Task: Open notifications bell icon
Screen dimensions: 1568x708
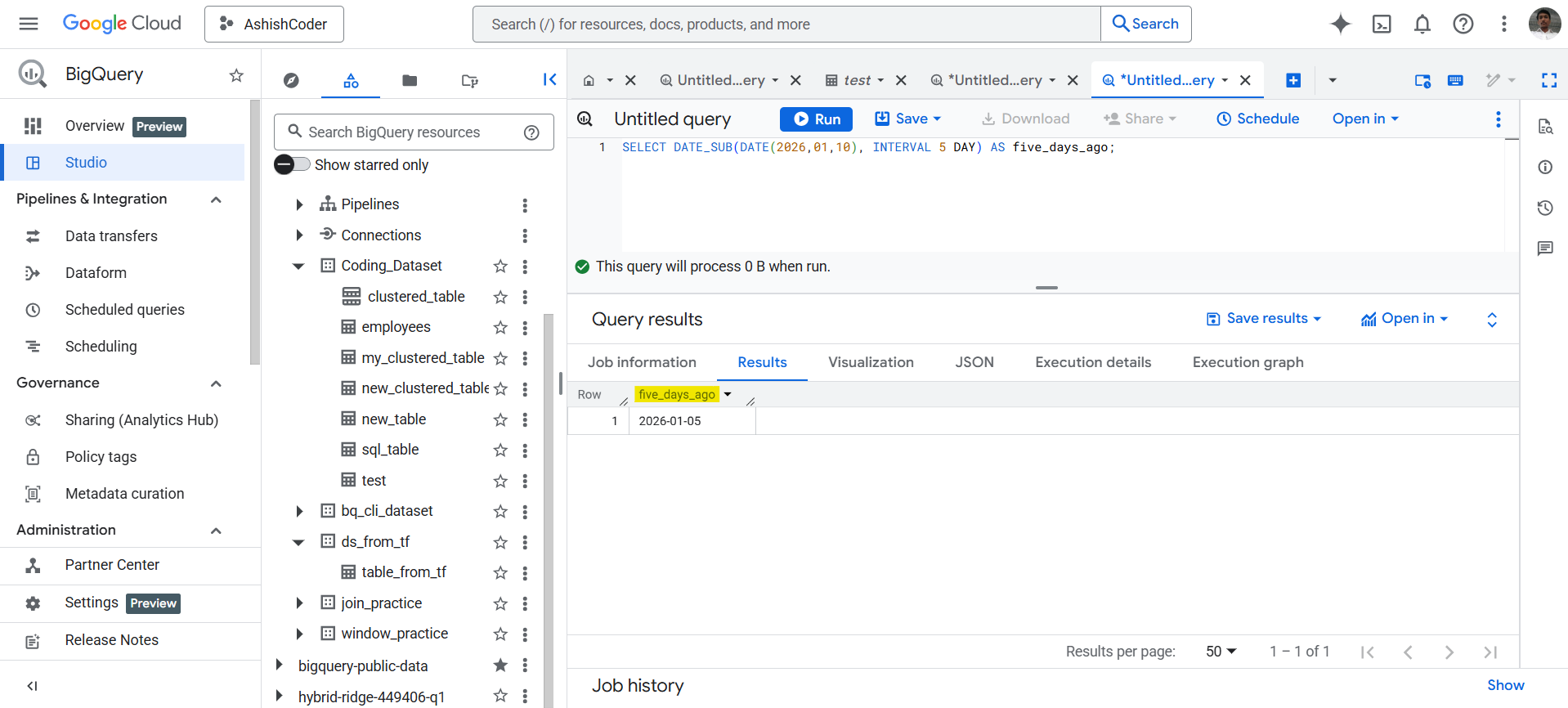Action: 1422,24
